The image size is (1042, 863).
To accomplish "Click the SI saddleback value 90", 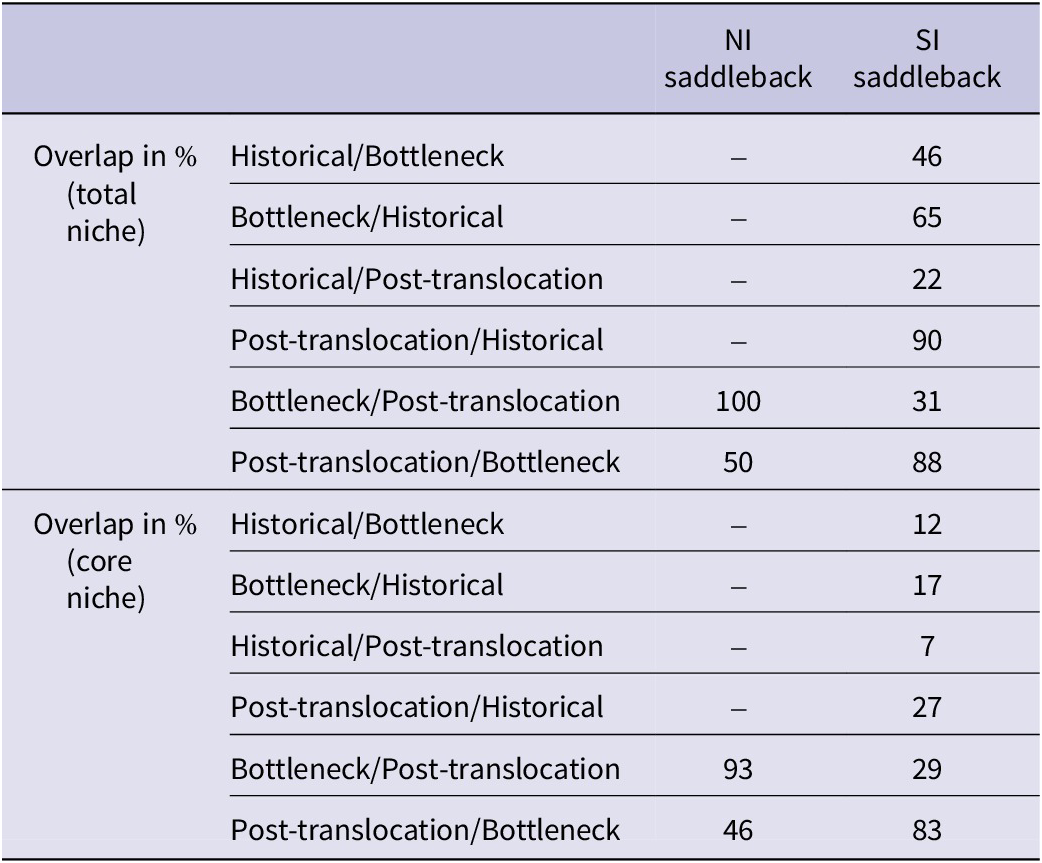I will point(926,340).
